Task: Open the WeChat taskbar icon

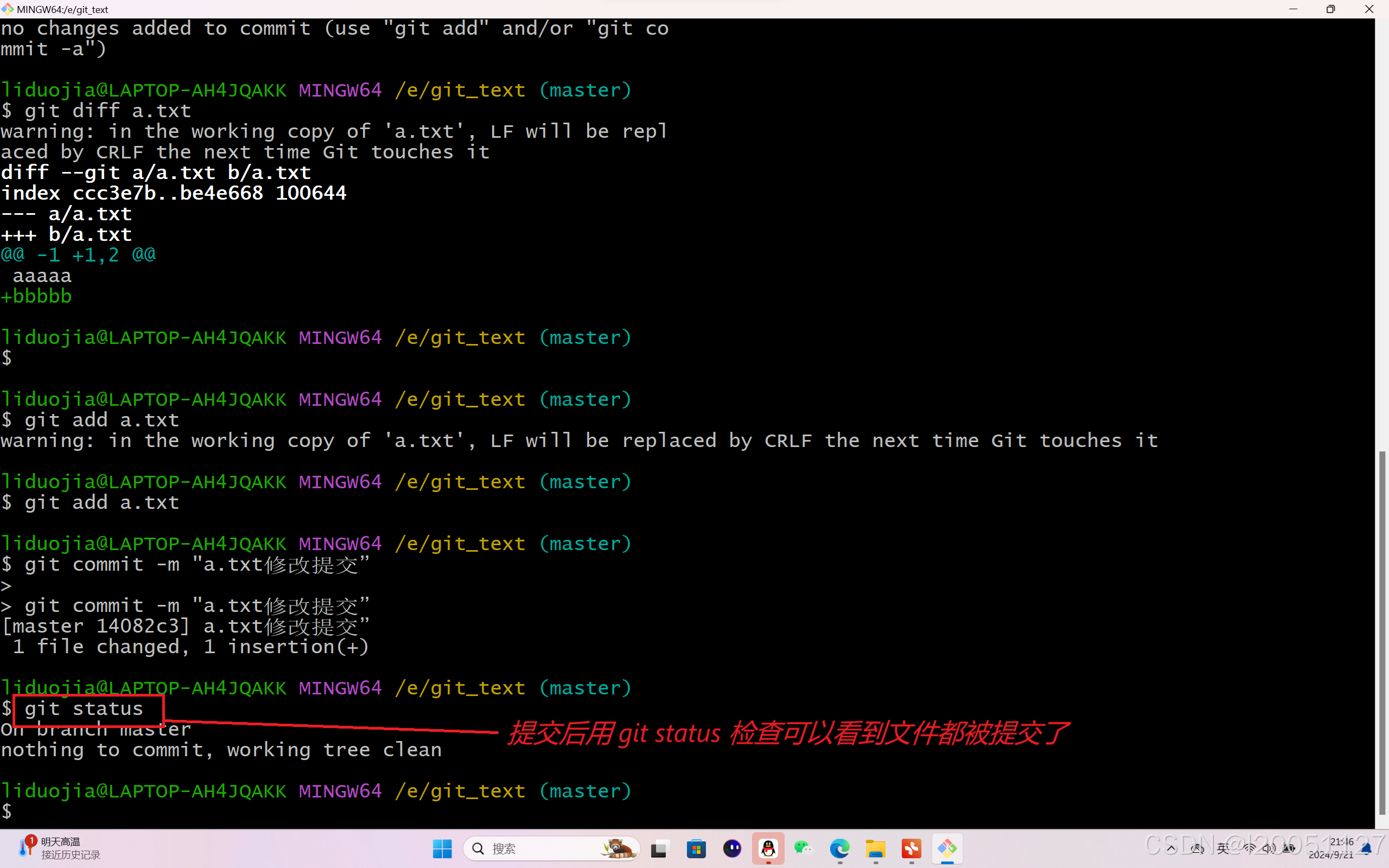Action: click(804, 848)
